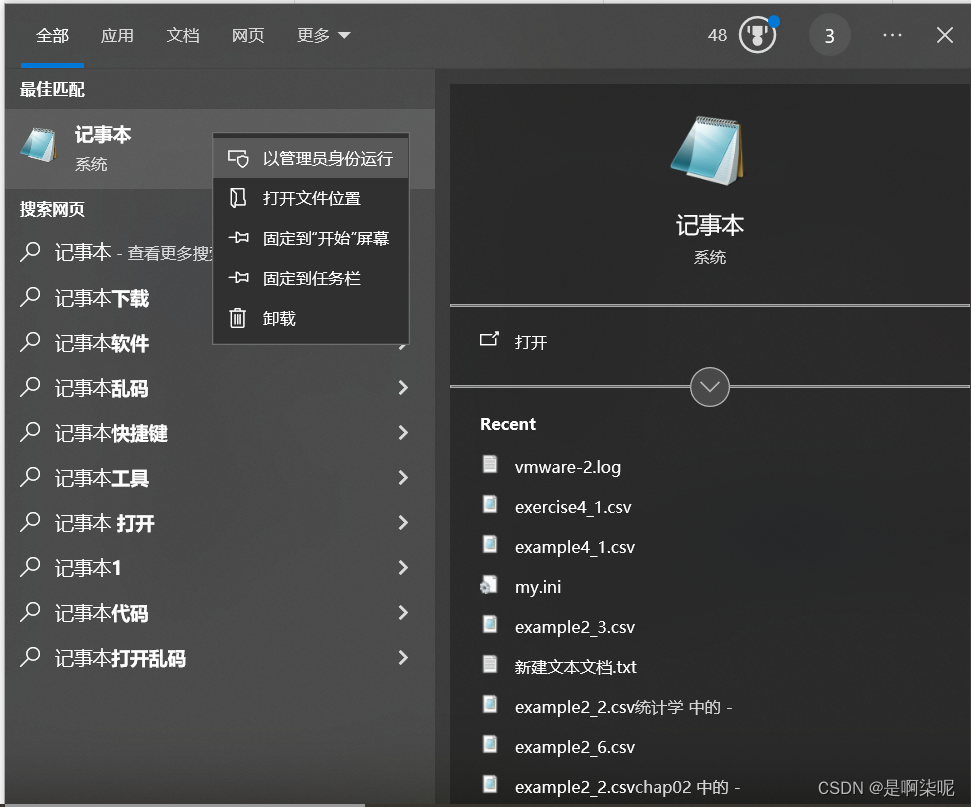Expand the circular chevron under 打开
Viewport: 971px width, 807px height.
(x=709, y=387)
